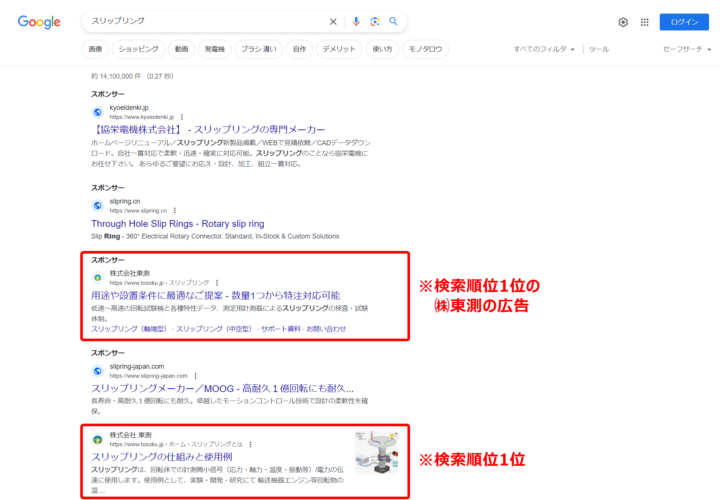Click the https://www.kyoeidenki.jp URL text
720x500 pixels.
point(142,117)
